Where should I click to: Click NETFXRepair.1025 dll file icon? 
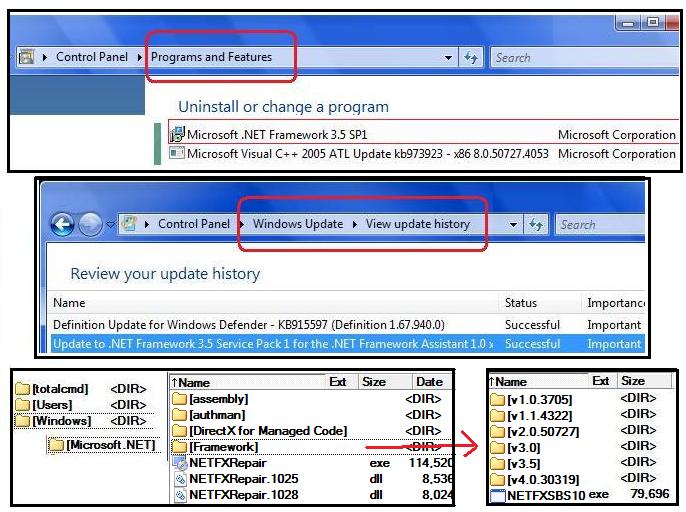click(x=180, y=479)
